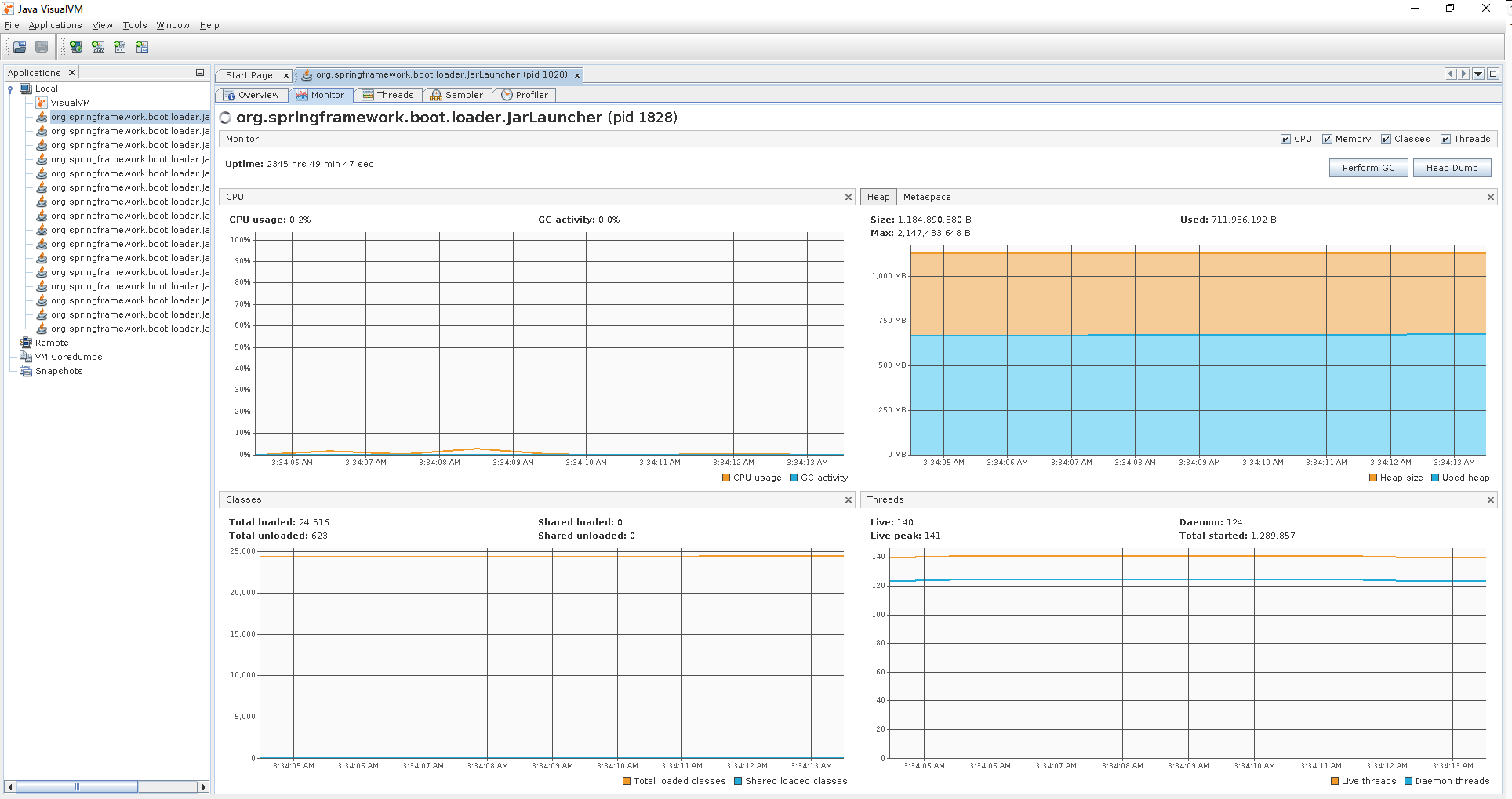Click the Add JMX Connection toolbar icon
Image resolution: width=1512 pixels, height=799 pixels.
click(x=97, y=47)
